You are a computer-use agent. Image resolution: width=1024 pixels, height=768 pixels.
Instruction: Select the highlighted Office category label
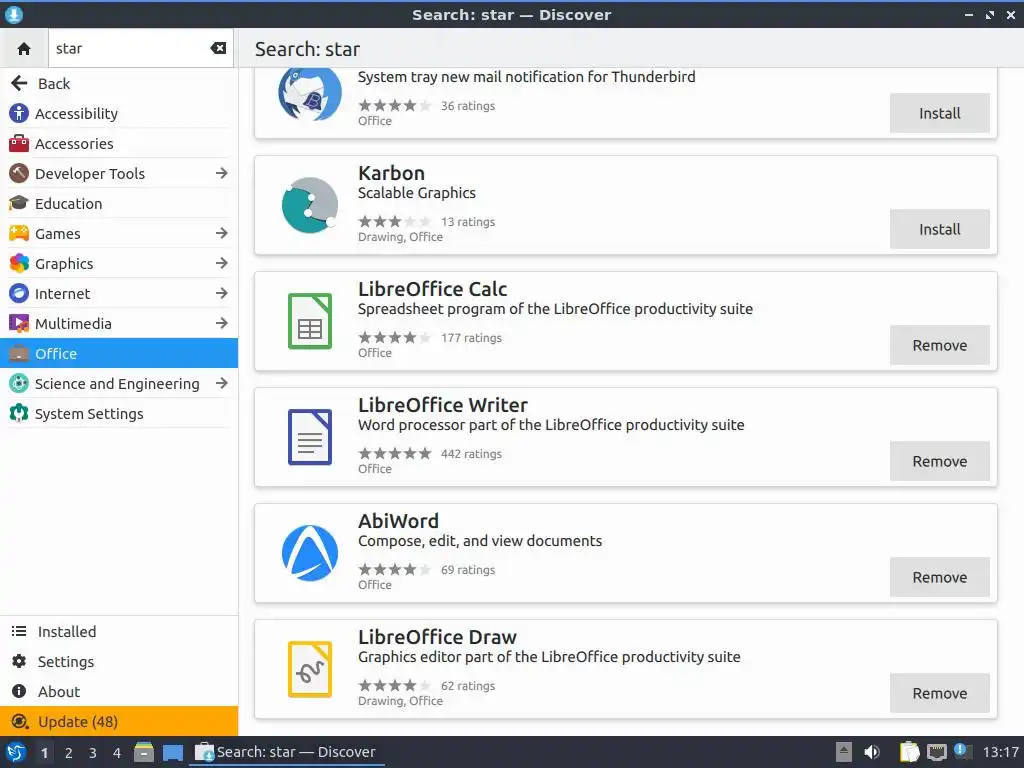[56, 354]
